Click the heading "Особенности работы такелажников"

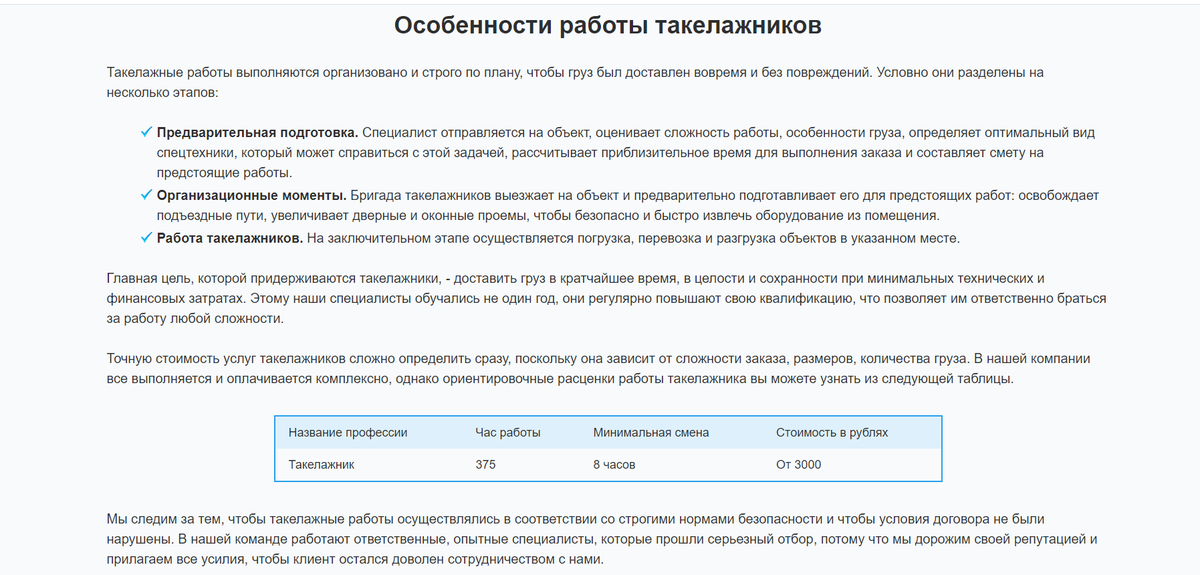[x=607, y=26]
